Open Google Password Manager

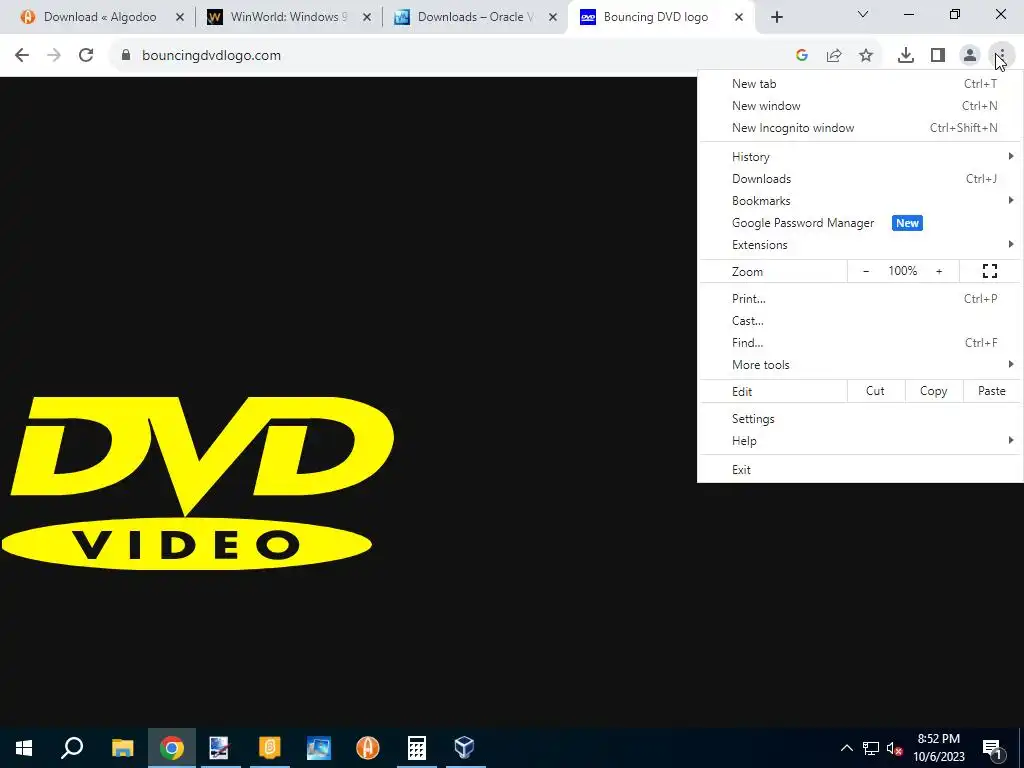pyautogui.click(x=860, y=223)
